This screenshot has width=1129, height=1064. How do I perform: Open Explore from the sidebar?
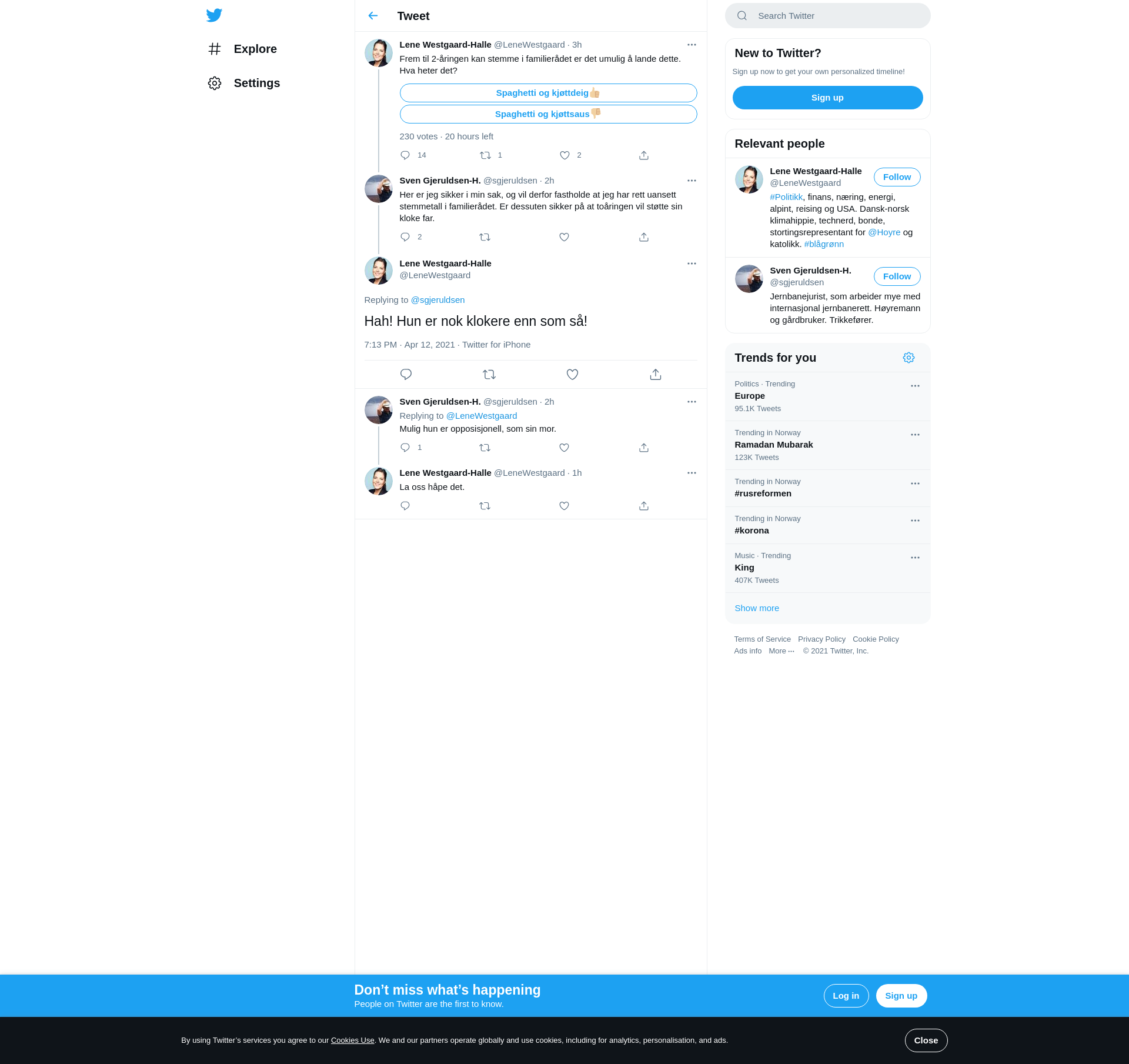(x=242, y=49)
